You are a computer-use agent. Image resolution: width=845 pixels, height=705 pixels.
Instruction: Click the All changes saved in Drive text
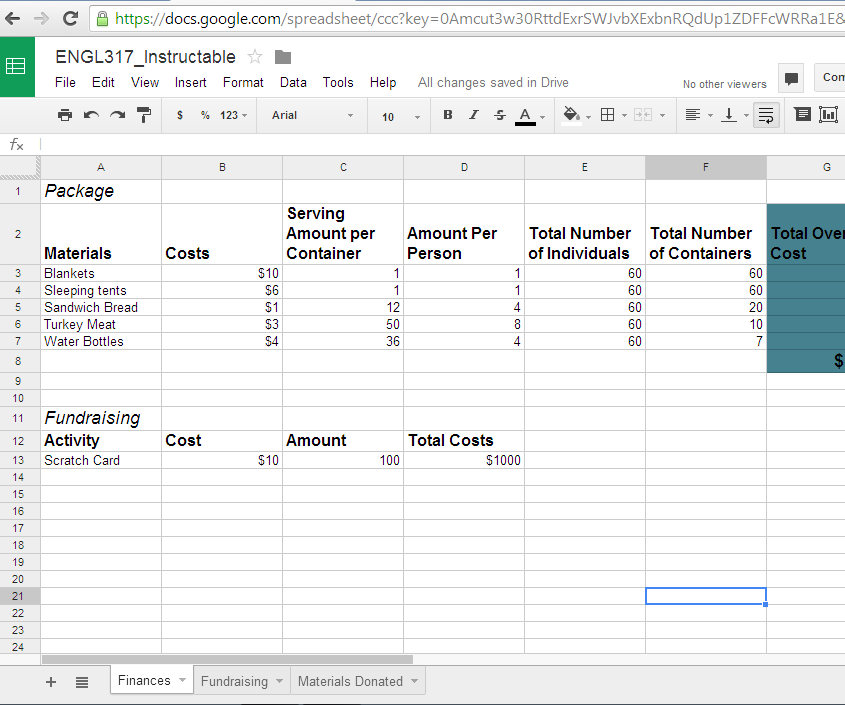(x=493, y=82)
